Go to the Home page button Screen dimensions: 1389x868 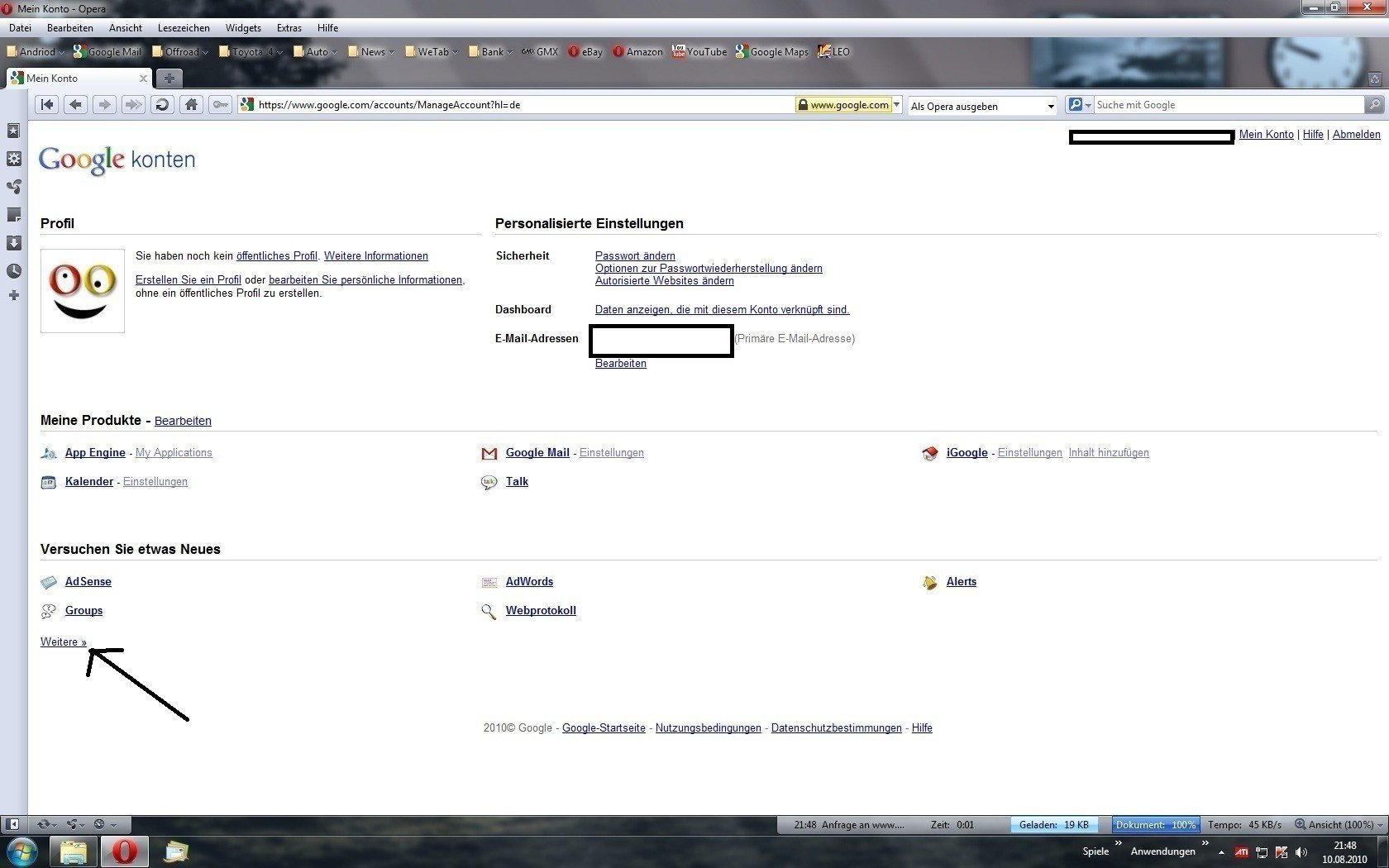[x=191, y=105]
